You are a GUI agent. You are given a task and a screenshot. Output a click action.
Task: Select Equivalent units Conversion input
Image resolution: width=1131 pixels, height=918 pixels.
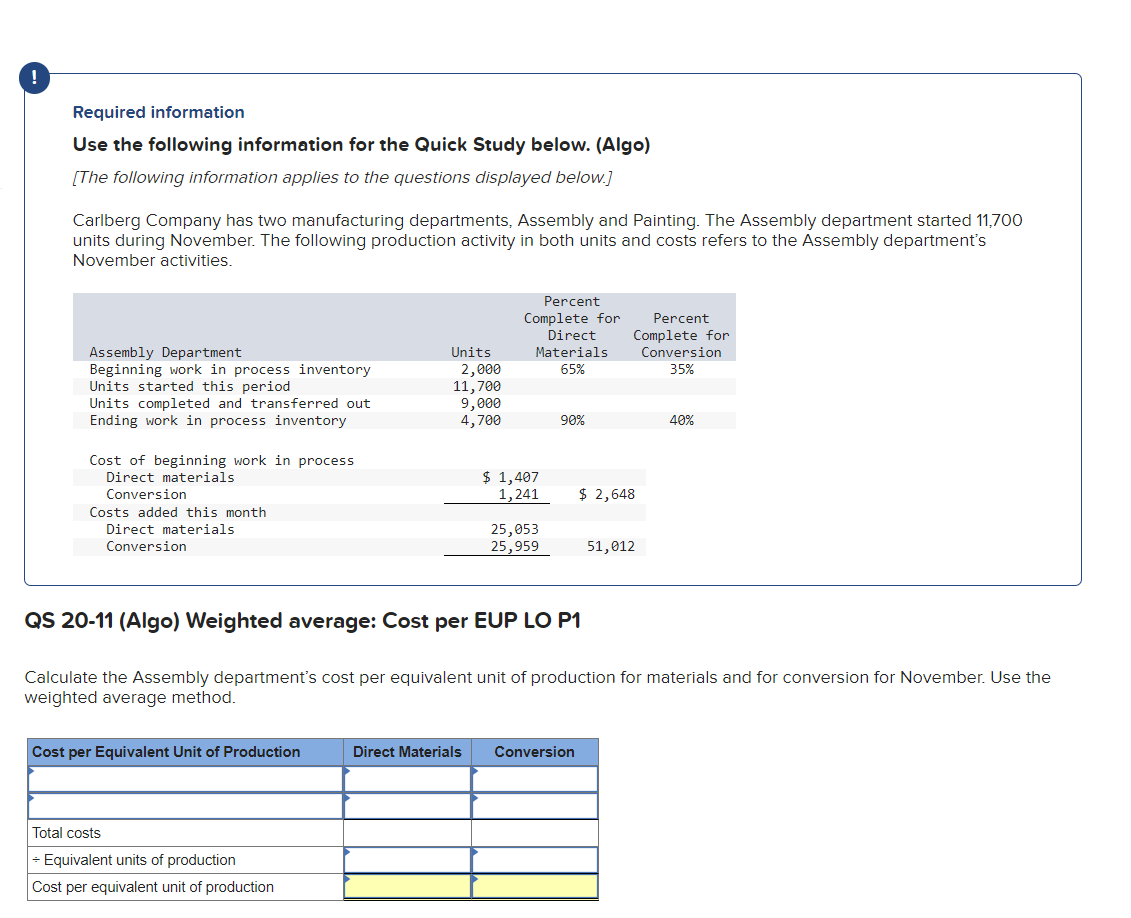(x=535, y=860)
